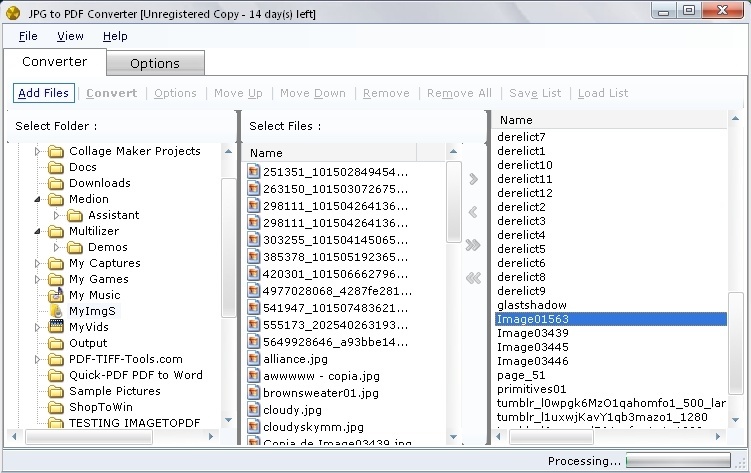Click icon of 251351_101502849454 file
Image resolution: width=751 pixels, height=473 pixels.
tap(253, 171)
